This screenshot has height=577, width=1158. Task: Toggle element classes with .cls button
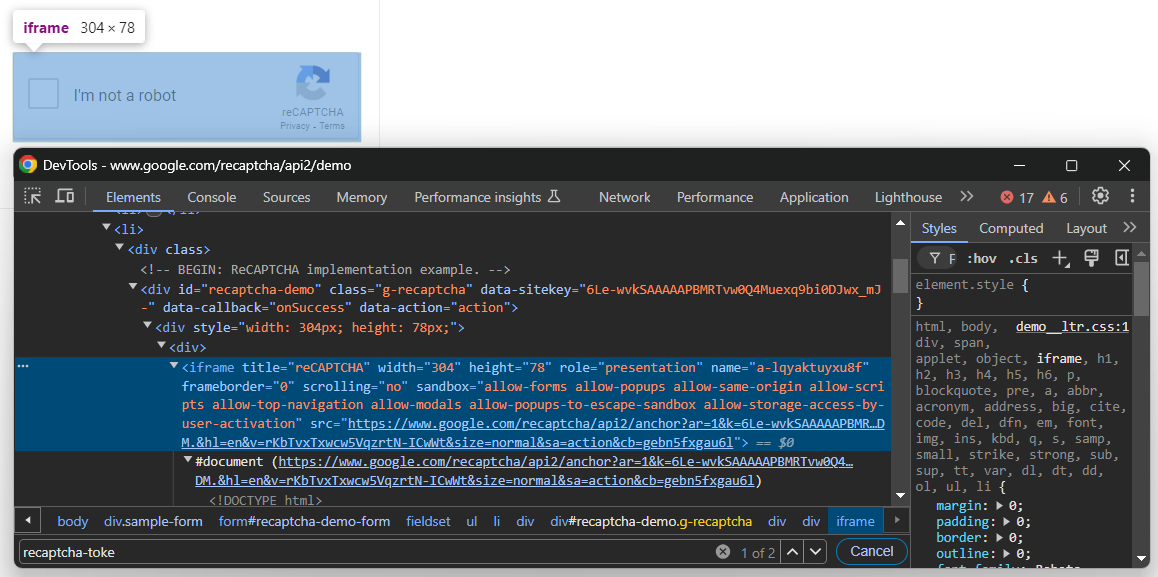click(1023, 258)
